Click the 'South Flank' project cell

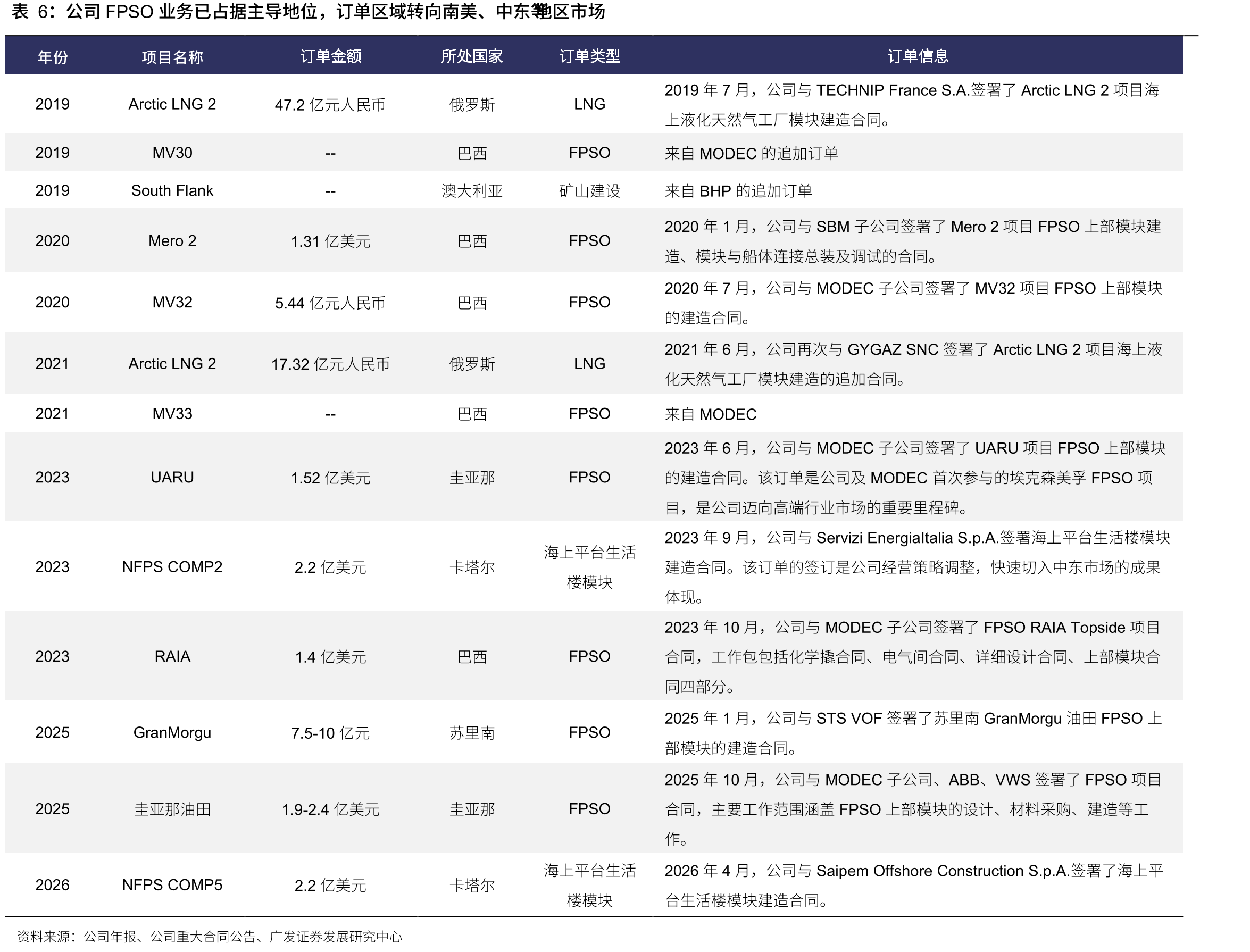[x=172, y=191]
